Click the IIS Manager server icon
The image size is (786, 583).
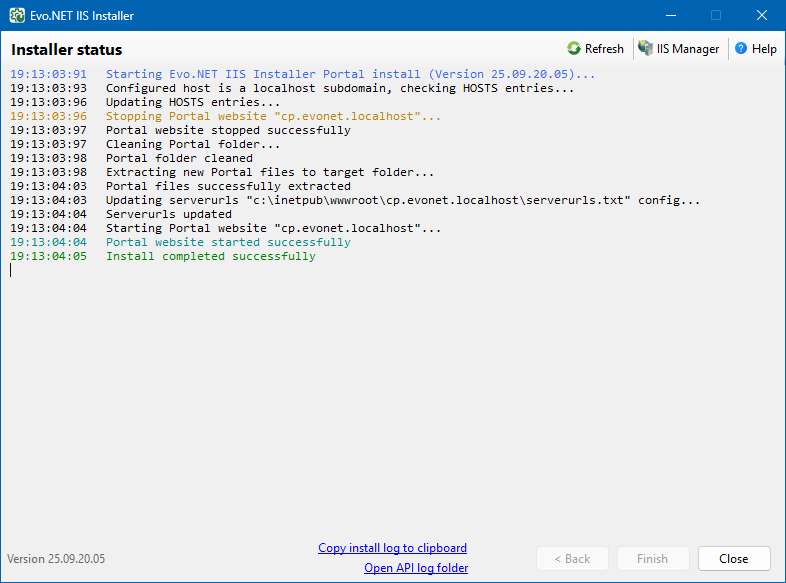click(646, 49)
